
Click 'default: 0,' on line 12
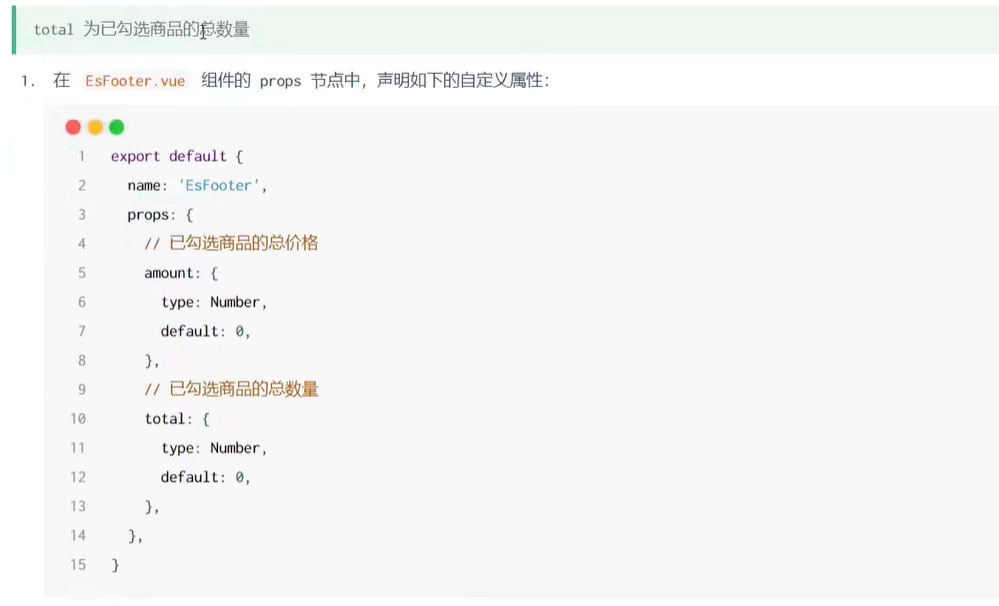point(205,477)
